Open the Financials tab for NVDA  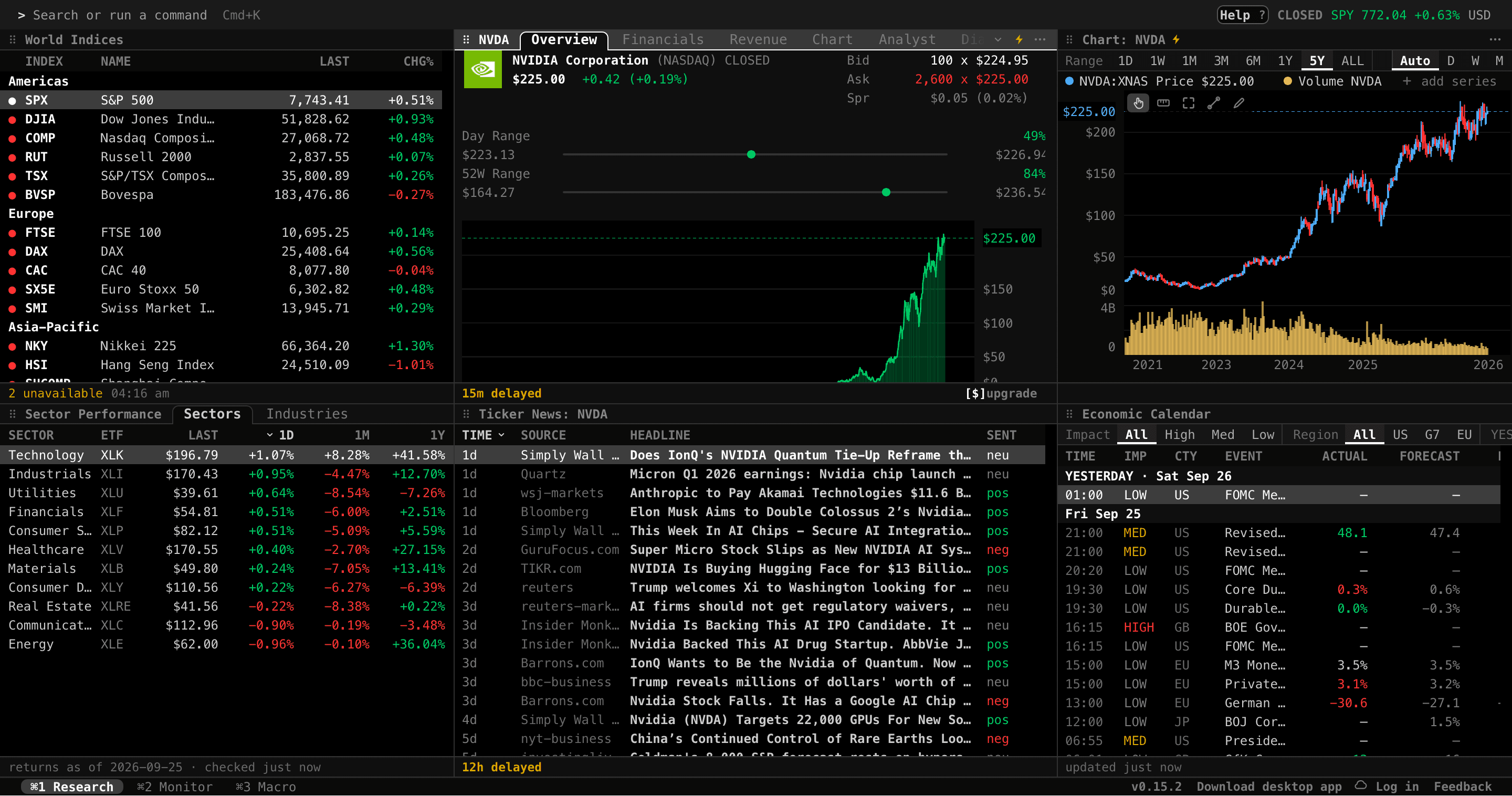663,39
